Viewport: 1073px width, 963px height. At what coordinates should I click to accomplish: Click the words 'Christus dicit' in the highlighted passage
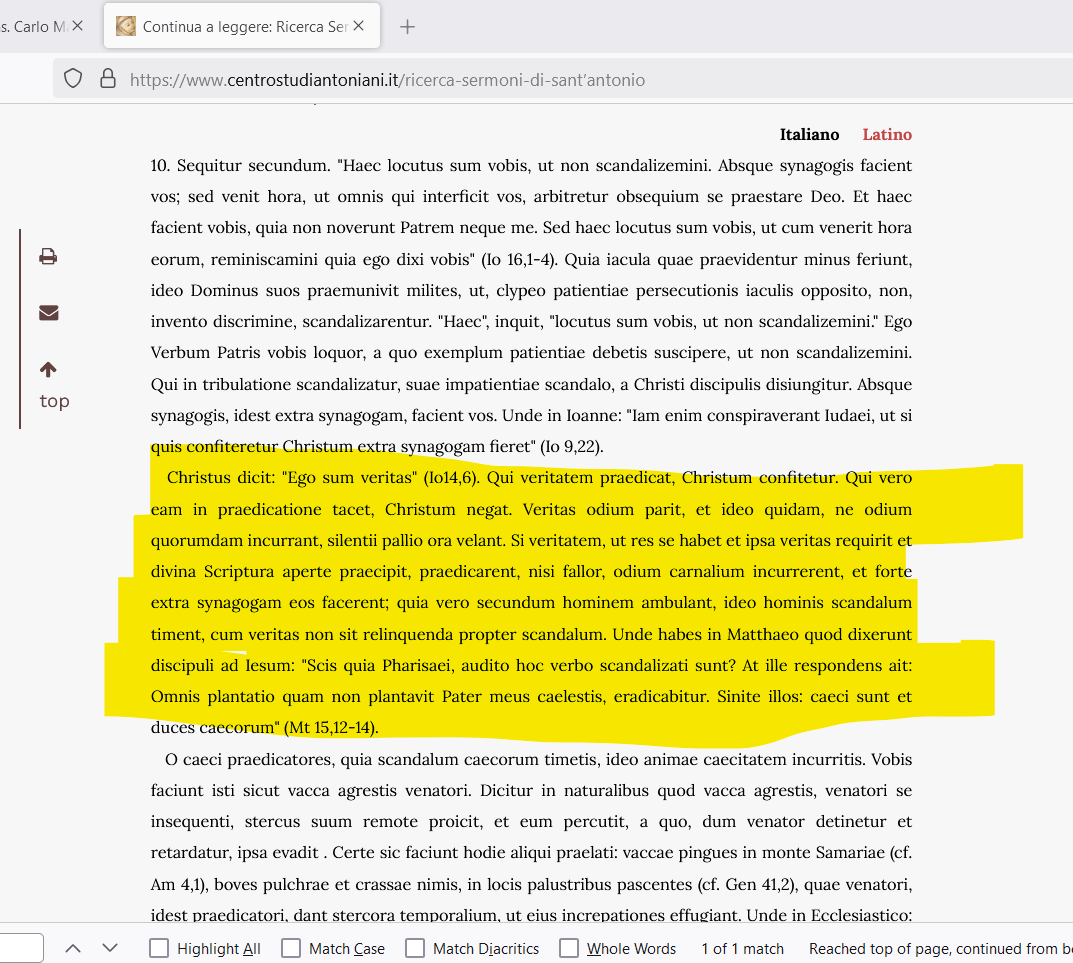pos(221,478)
